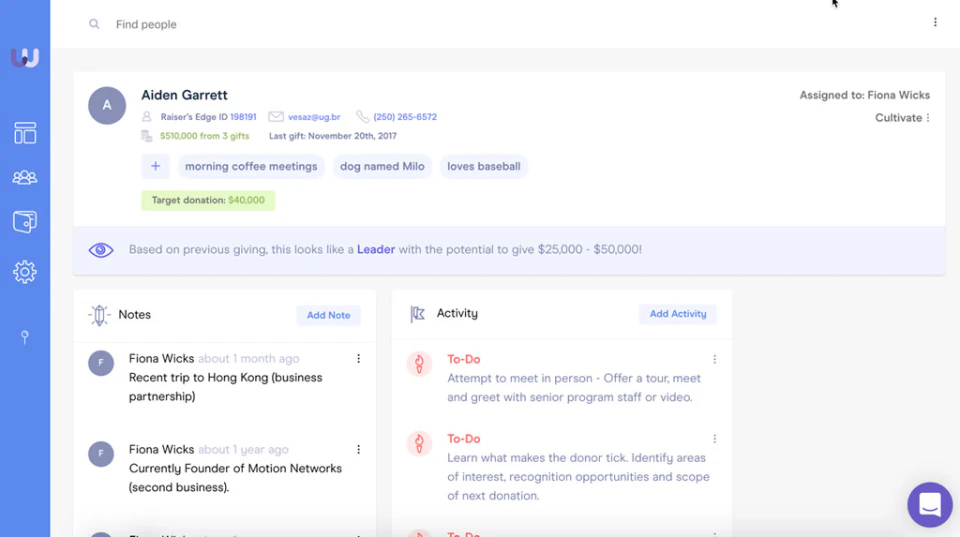Open options for Attempt to meet To-Do

pyautogui.click(x=714, y=359)
